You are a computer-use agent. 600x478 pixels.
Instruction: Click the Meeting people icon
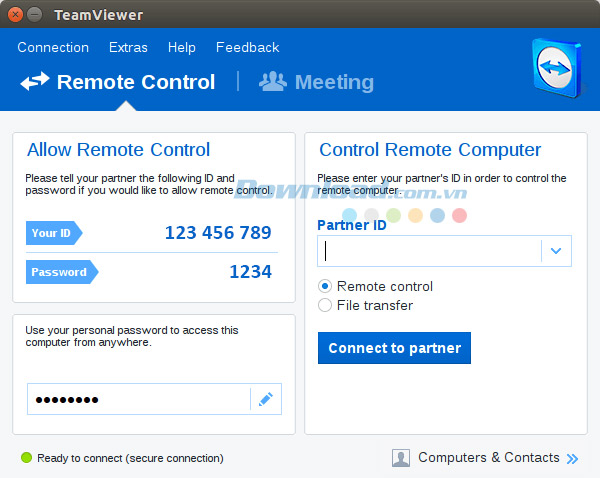pos(272,82)
